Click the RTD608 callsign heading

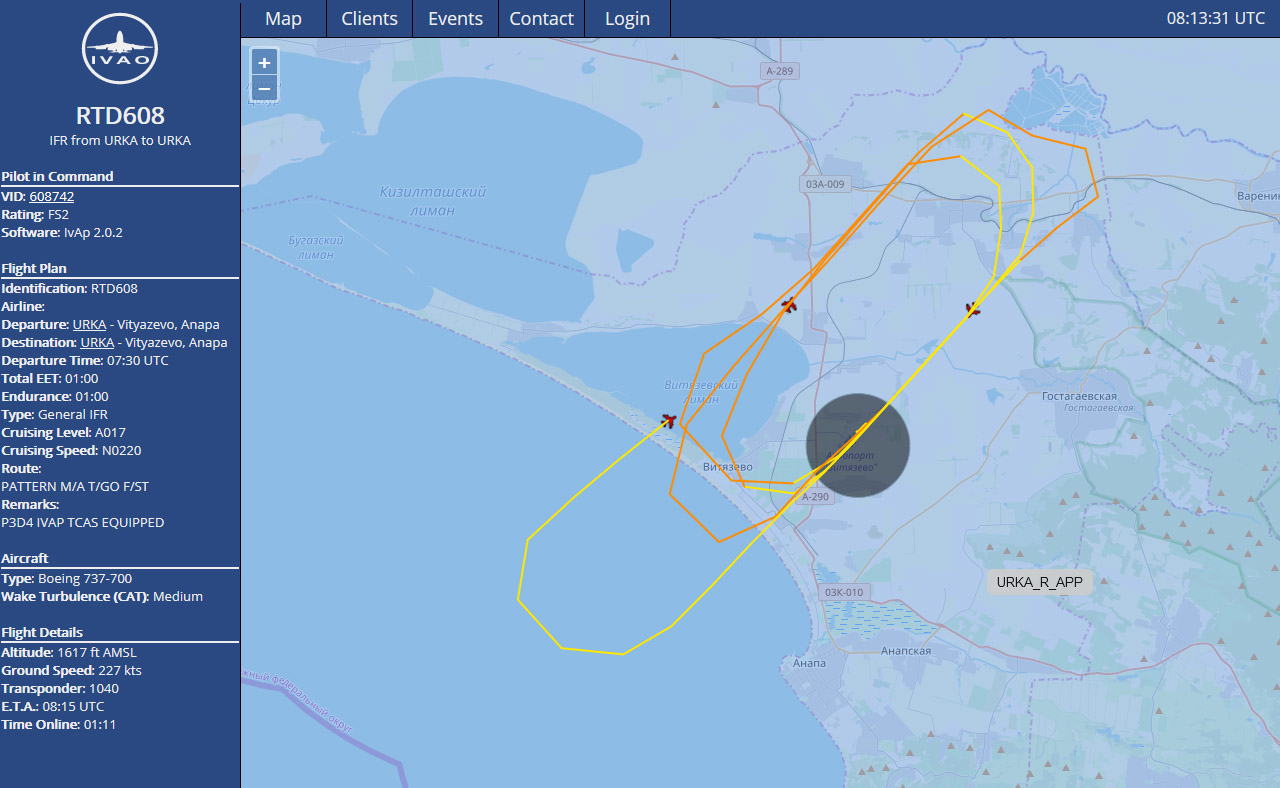[x=120, y=116]
